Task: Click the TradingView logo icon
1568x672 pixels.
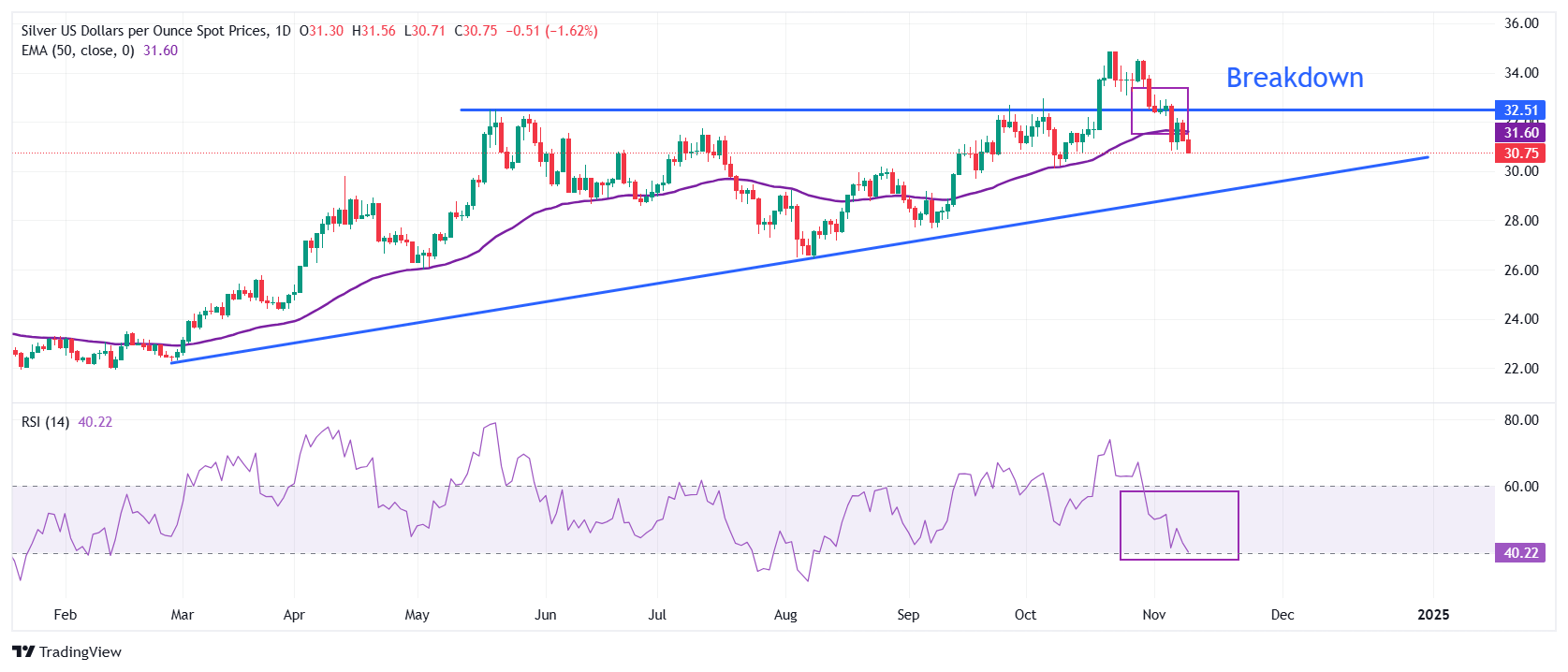Action: [23, 652]
